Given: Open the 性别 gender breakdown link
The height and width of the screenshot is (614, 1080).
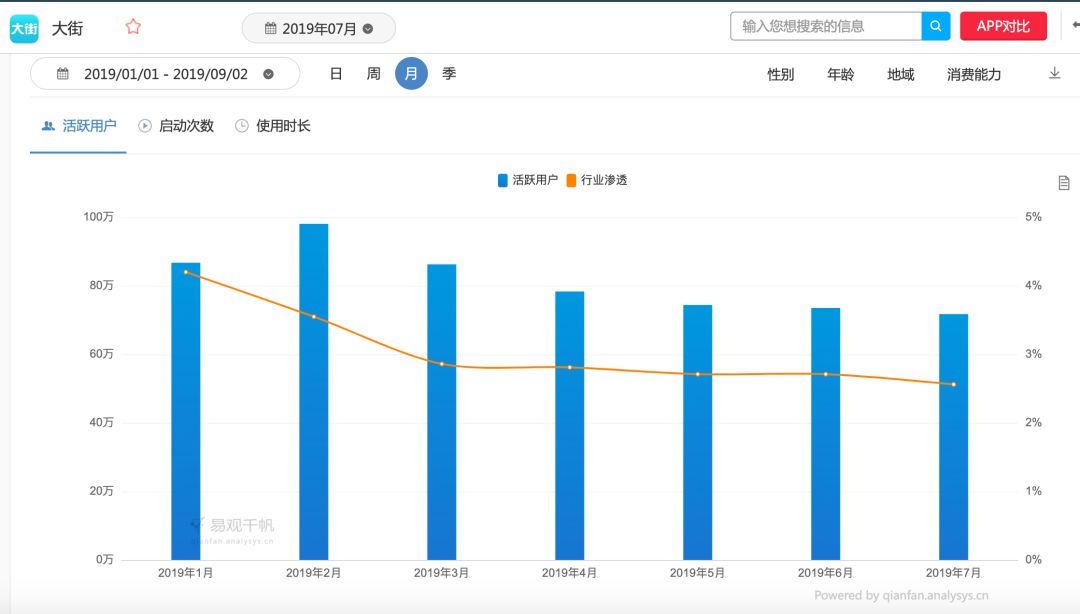Looking at the screenshot, I should tap(780, 74).
